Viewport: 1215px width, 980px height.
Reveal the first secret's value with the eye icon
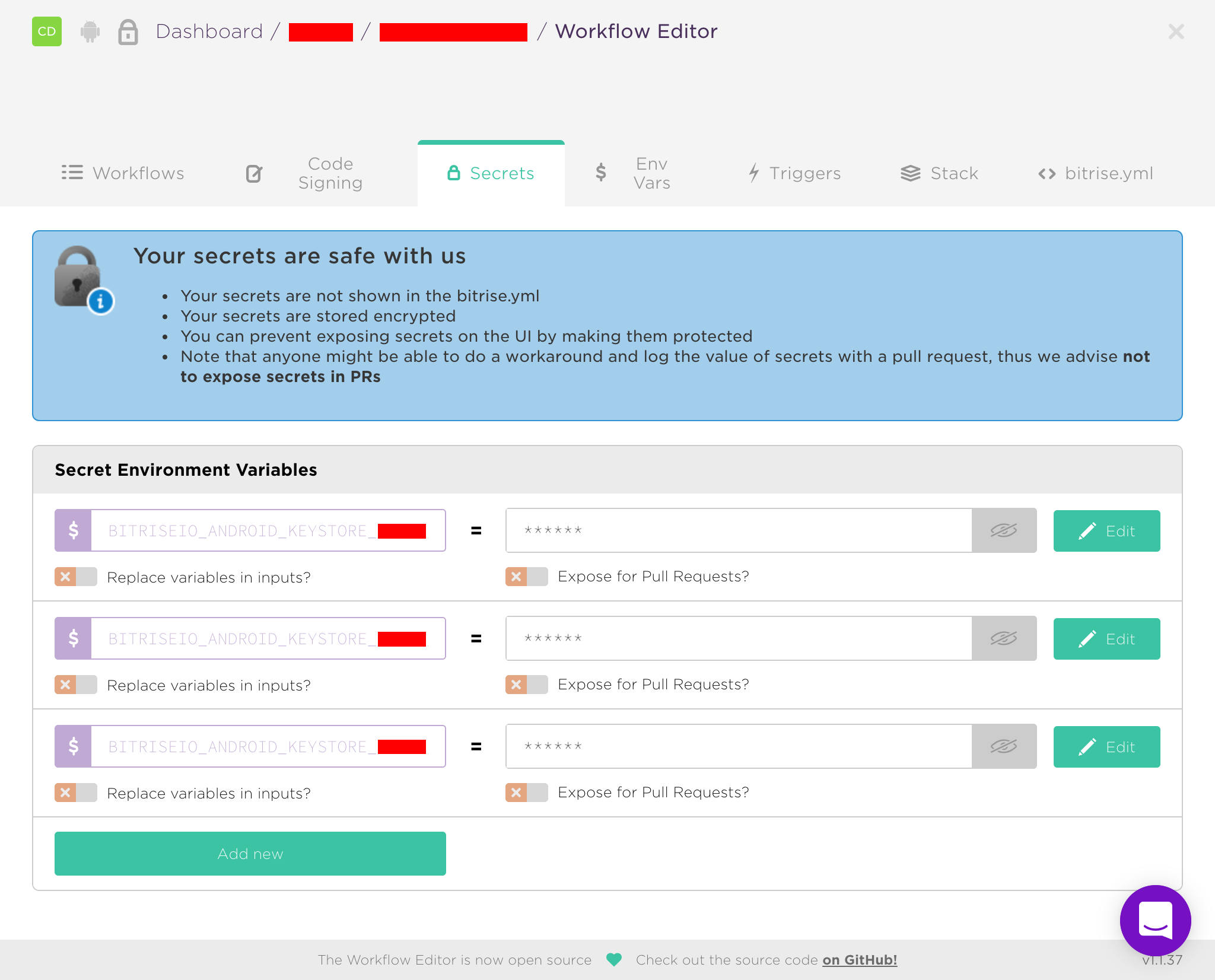[x=1004, y=530]
